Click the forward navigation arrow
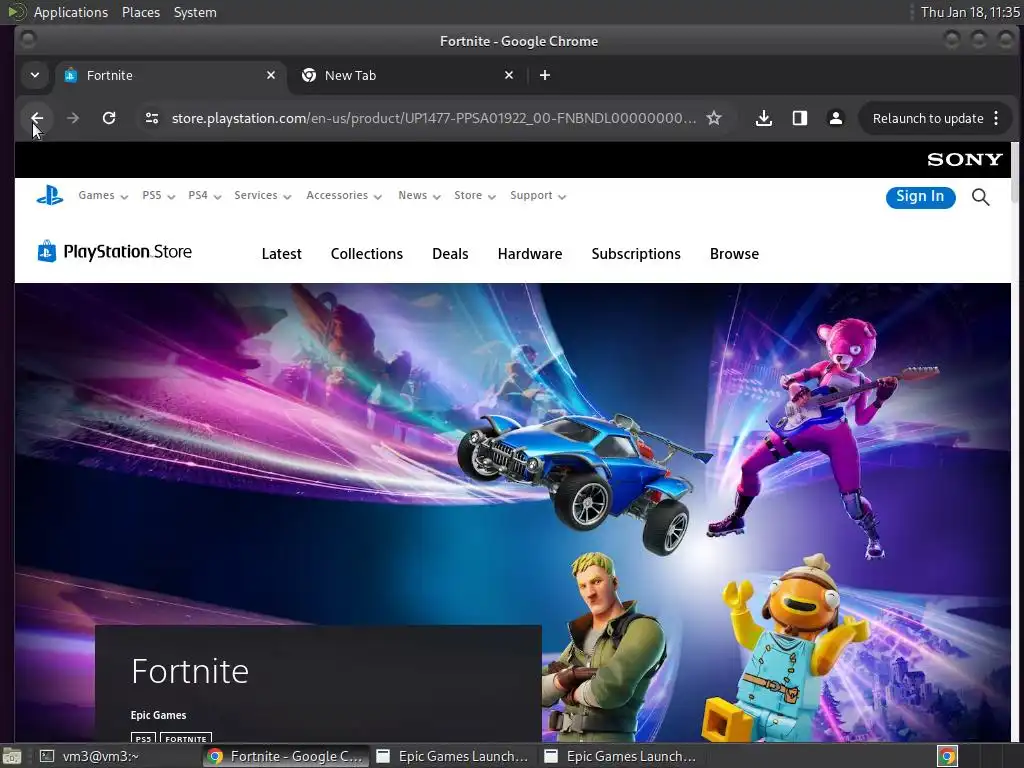Viewport: 1024px width, 768px height. [73, 118]
